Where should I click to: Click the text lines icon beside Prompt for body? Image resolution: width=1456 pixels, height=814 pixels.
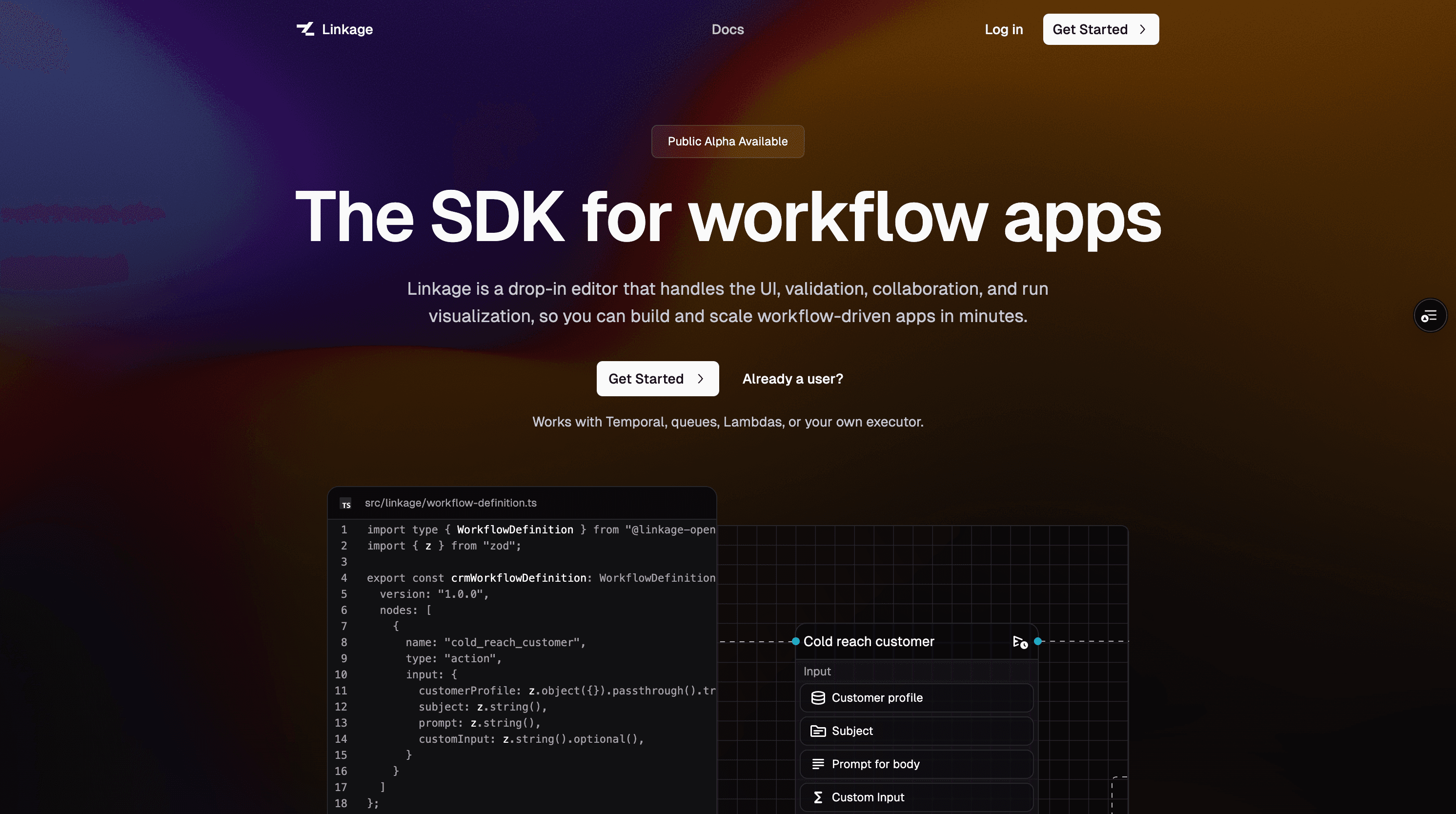click(818, 764)
